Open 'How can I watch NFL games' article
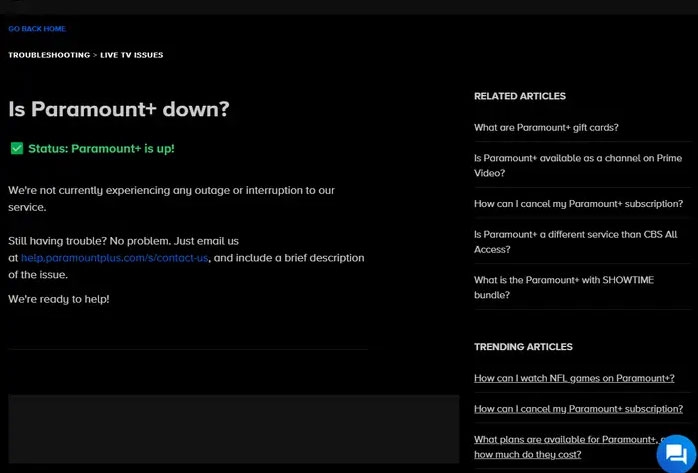This screenshot has width=698, height=473. [574, 378]
